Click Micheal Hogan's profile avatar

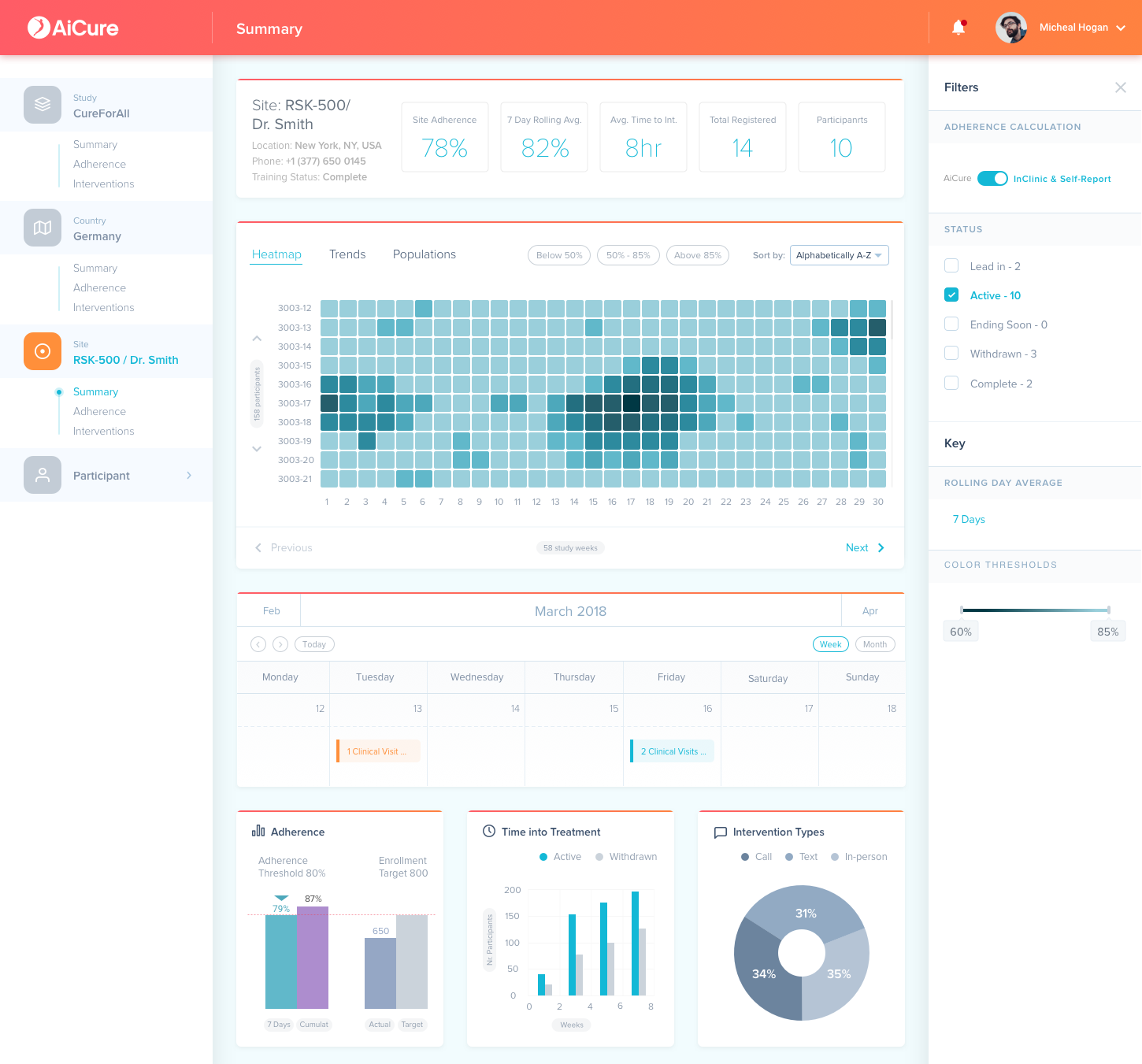tap(1011, 28)
